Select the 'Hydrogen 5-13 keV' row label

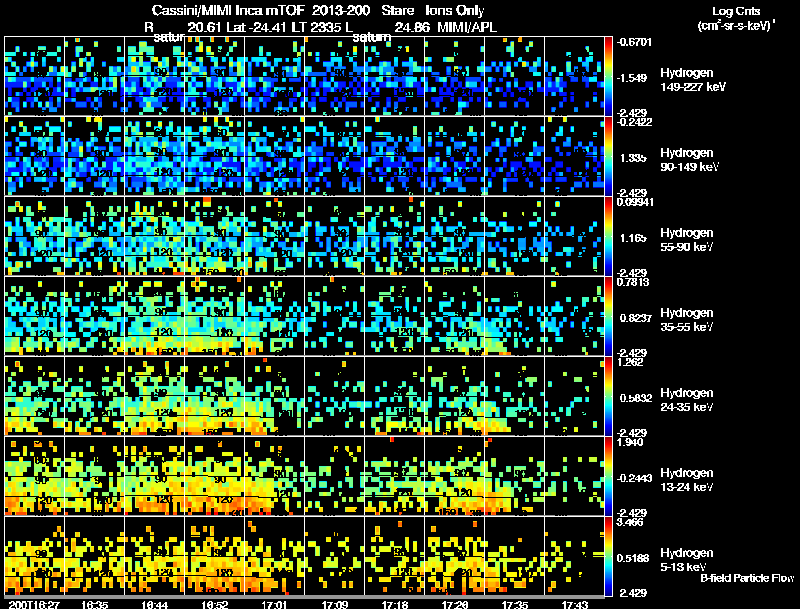[x=687, y=560]
